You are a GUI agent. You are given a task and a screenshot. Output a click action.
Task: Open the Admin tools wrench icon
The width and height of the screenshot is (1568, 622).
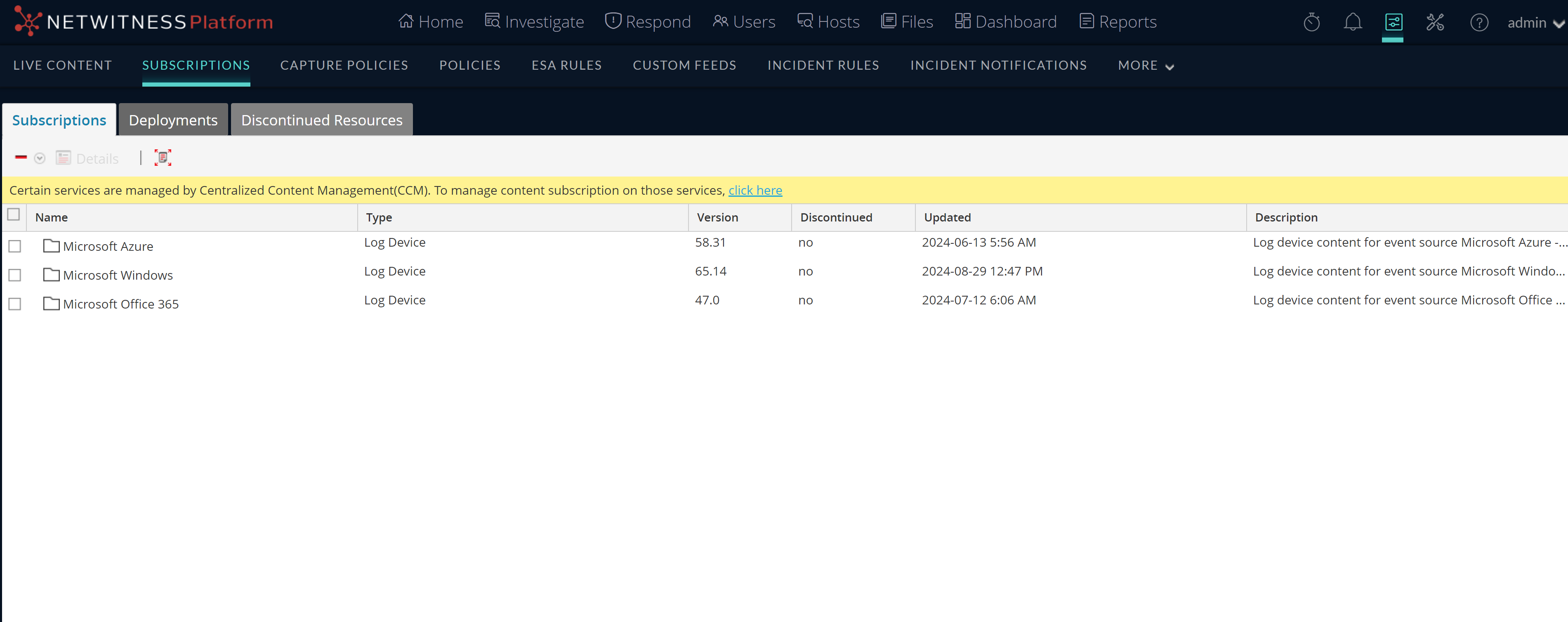click(1435, 23)
